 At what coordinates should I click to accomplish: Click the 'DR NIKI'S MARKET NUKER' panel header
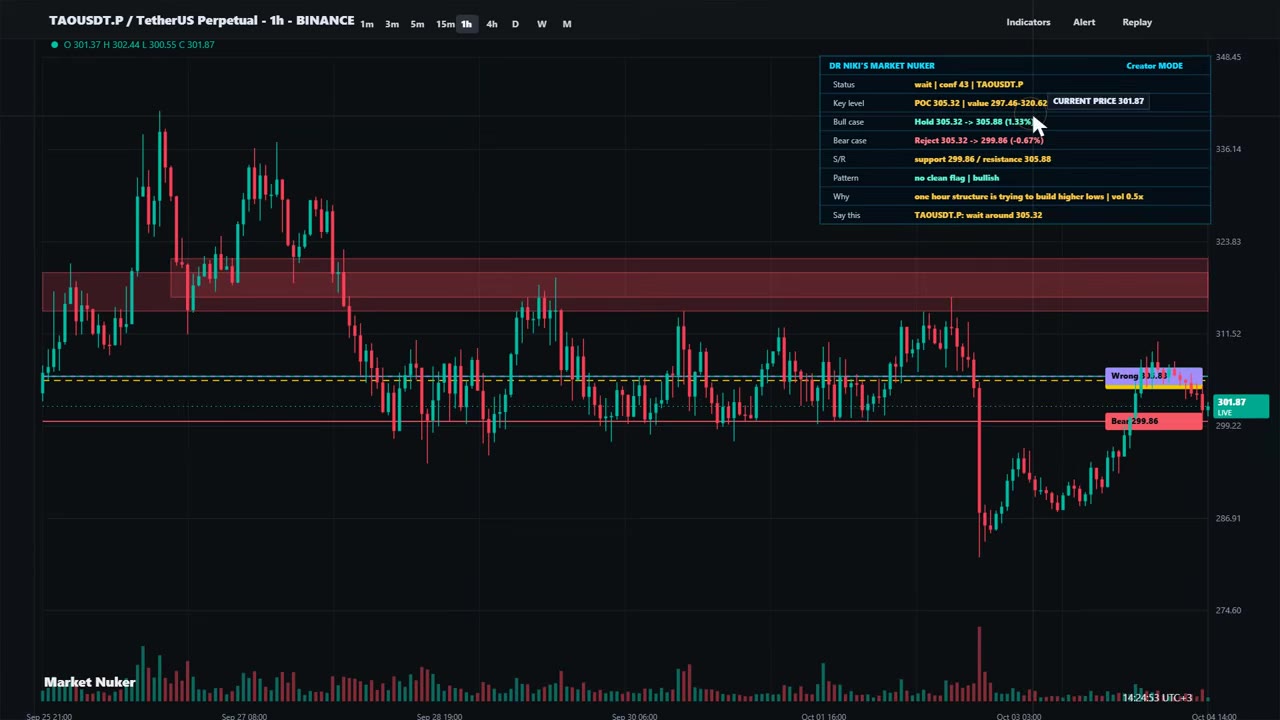pyautogui.click(x=882, y=66)
